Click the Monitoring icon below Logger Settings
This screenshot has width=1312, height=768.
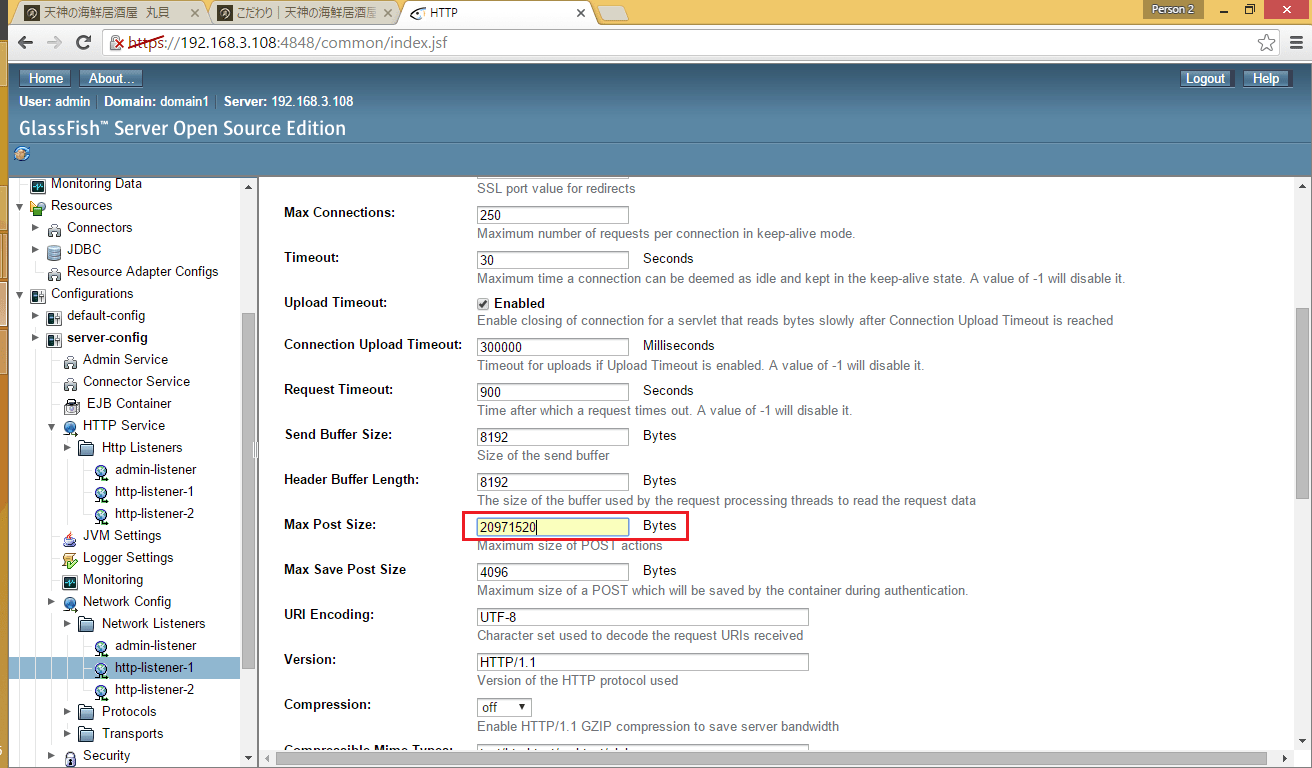pyautogui.click(x=70, y=581)
